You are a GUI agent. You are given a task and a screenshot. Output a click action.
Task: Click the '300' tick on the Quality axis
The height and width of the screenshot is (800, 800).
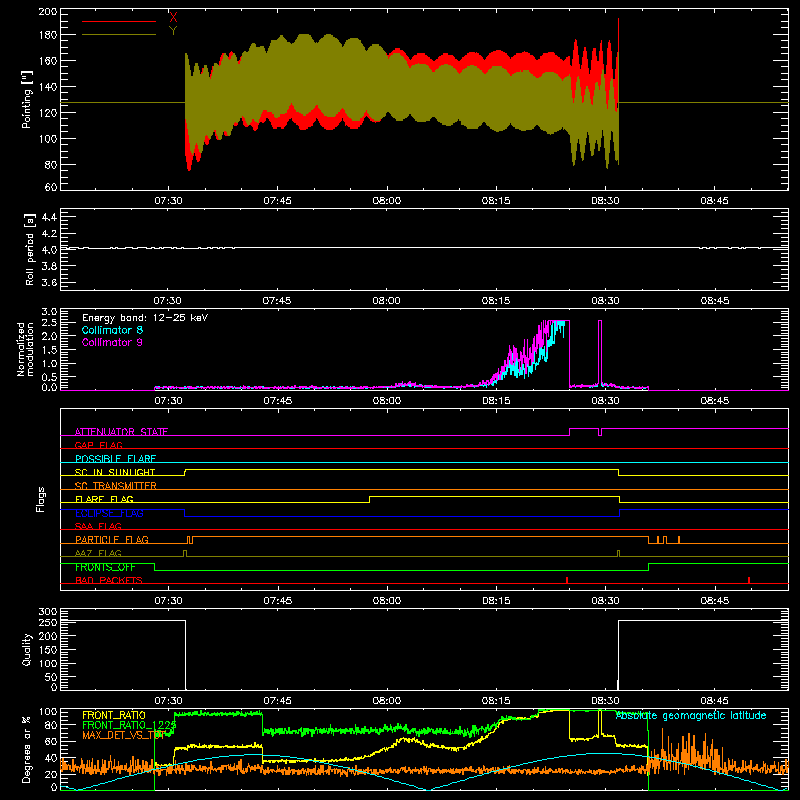47,612
